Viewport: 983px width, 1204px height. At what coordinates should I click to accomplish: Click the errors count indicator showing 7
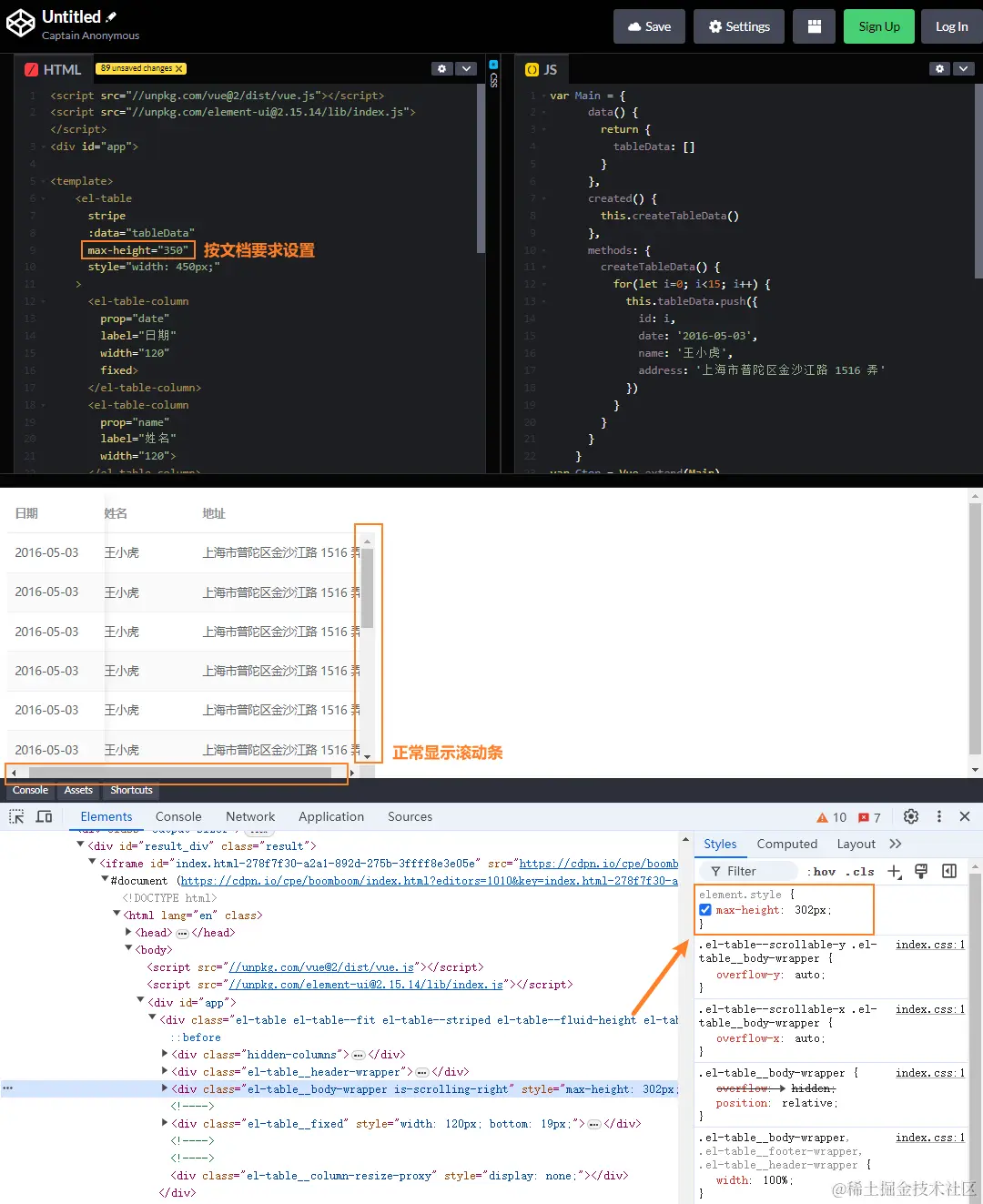point(870,817)
